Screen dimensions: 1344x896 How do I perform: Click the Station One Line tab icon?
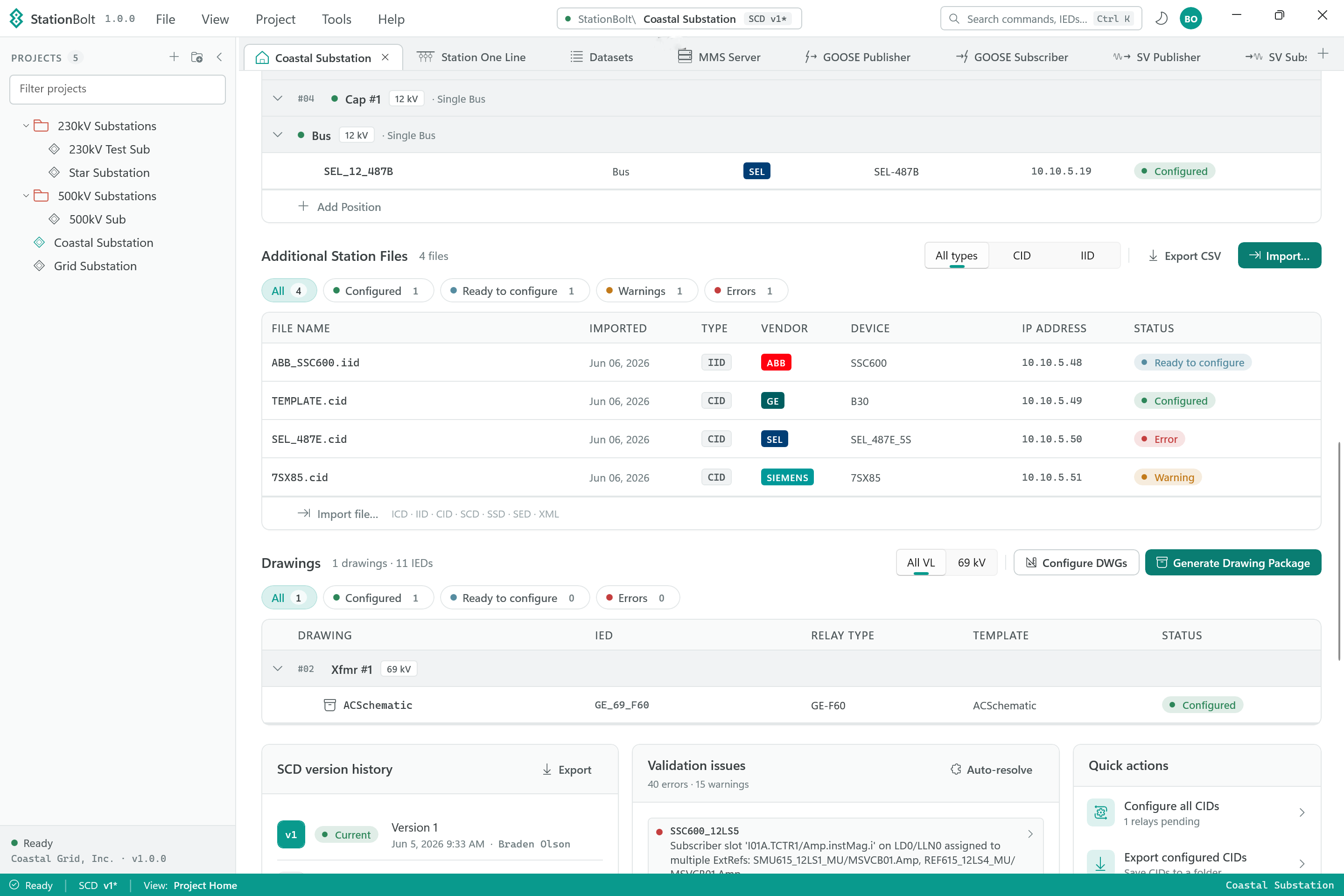[425, 57]
